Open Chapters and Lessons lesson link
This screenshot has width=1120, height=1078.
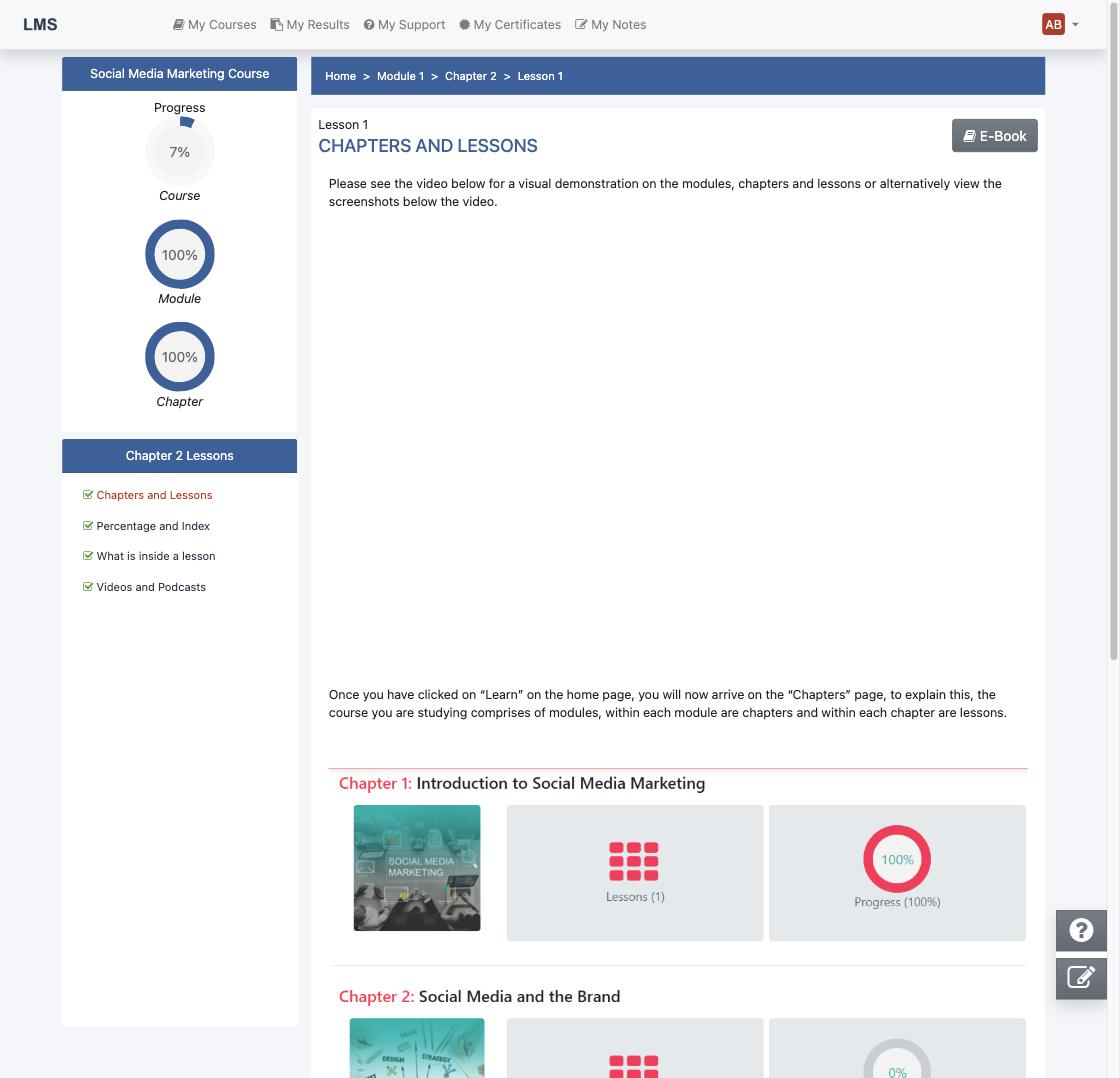pyautogui.click(x=154, y=495)
